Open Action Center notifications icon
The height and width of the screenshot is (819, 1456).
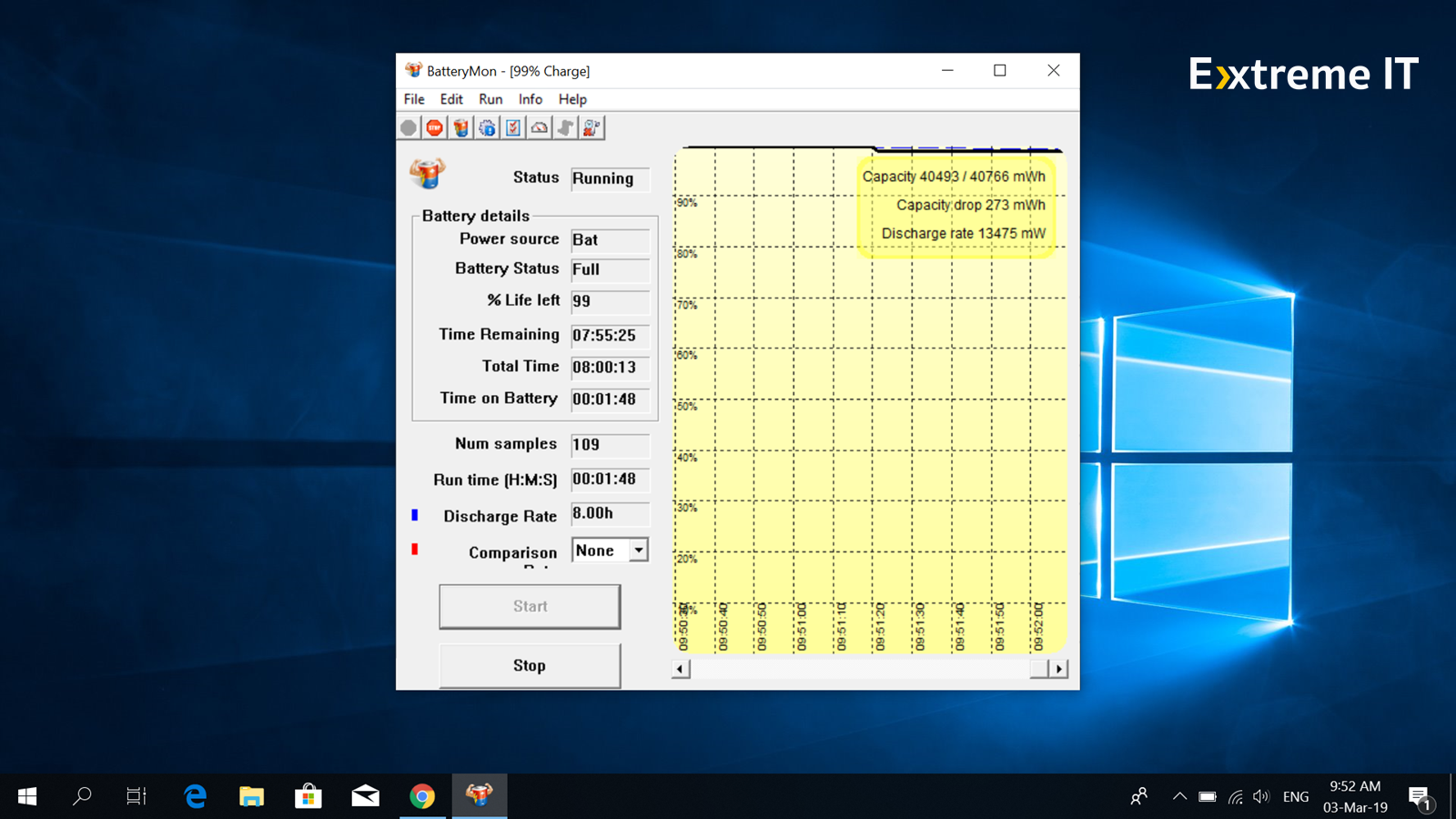(1420, 798)
